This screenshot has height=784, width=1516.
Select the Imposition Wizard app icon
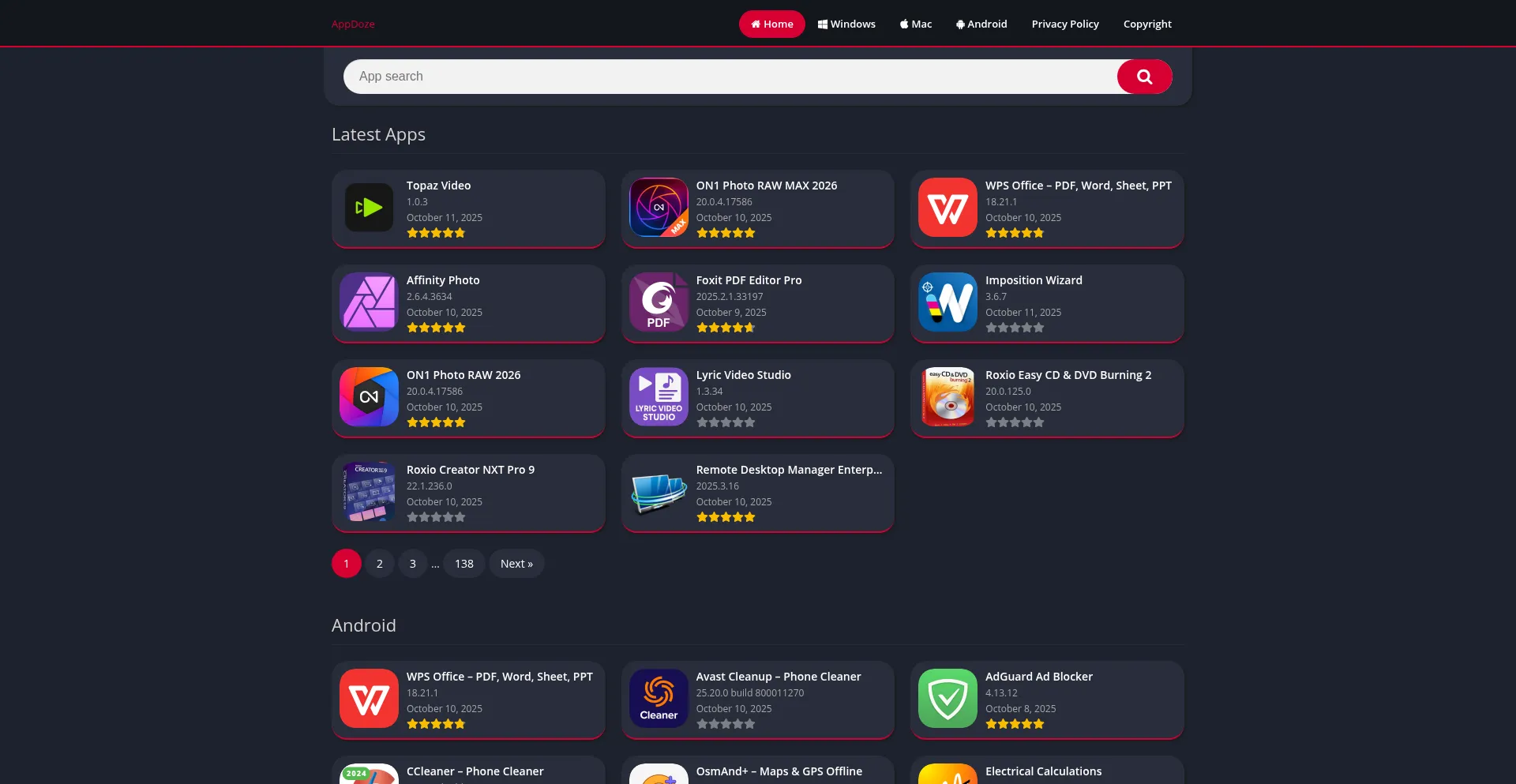[947, 302]
